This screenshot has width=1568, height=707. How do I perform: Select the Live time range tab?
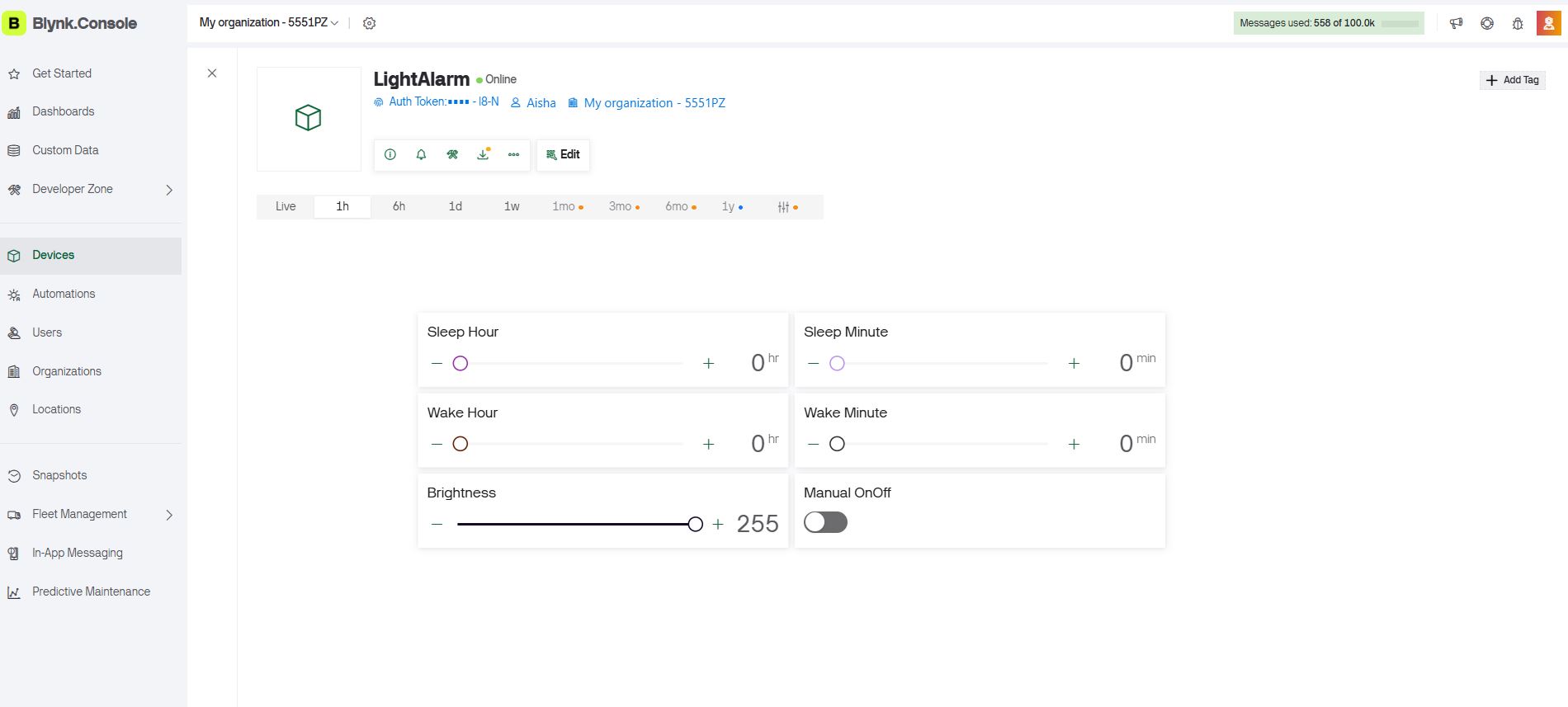point(286,206)
